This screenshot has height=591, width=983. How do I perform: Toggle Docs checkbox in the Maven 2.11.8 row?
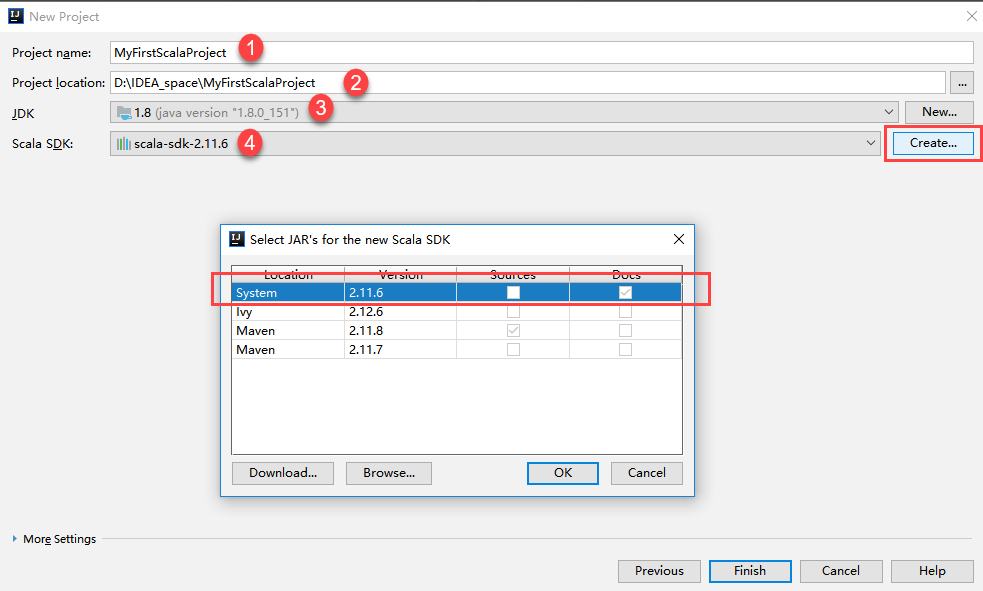click(625, 330)
